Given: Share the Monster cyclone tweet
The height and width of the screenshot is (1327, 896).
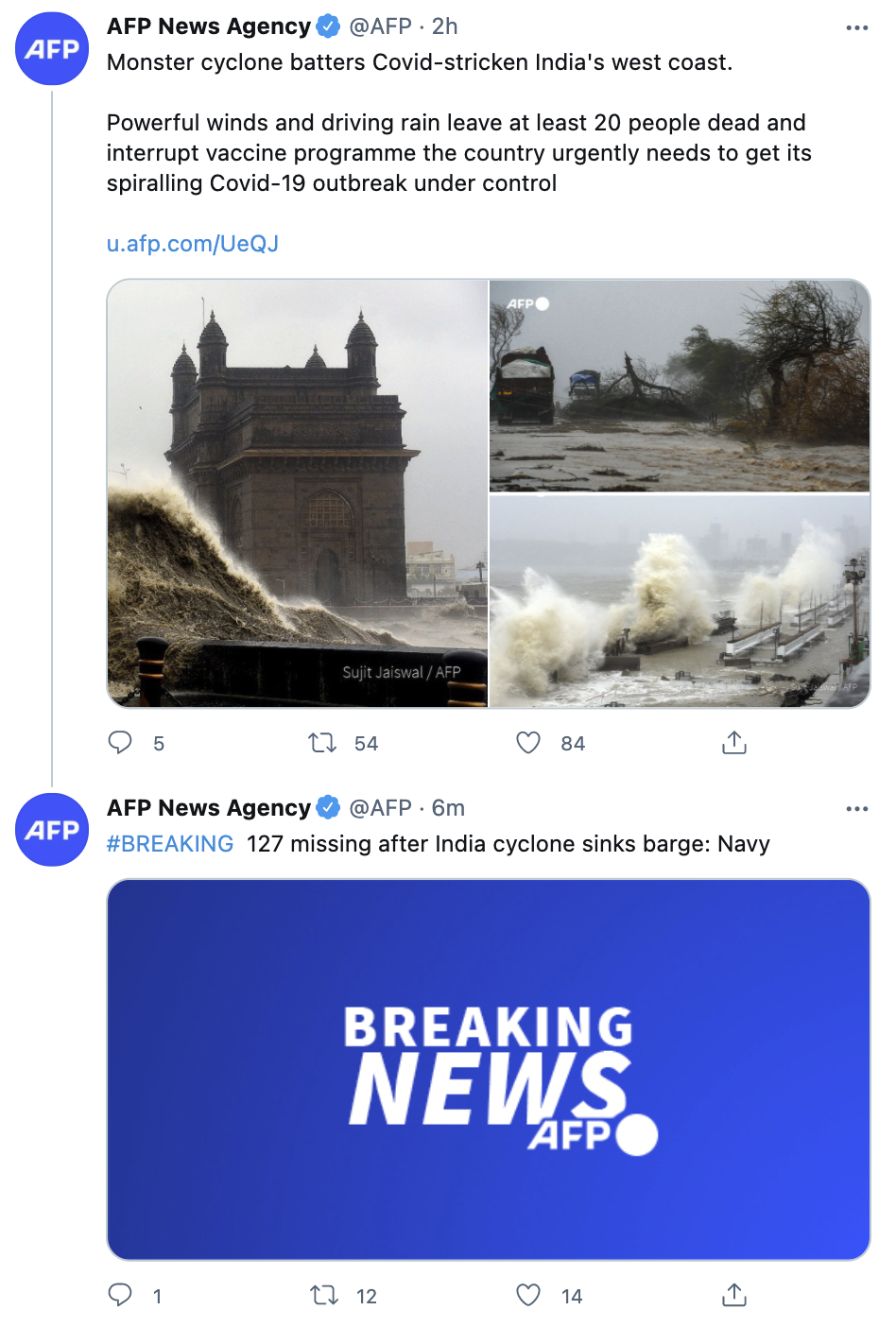Looking at the screenshot, I should pos(734,743).
